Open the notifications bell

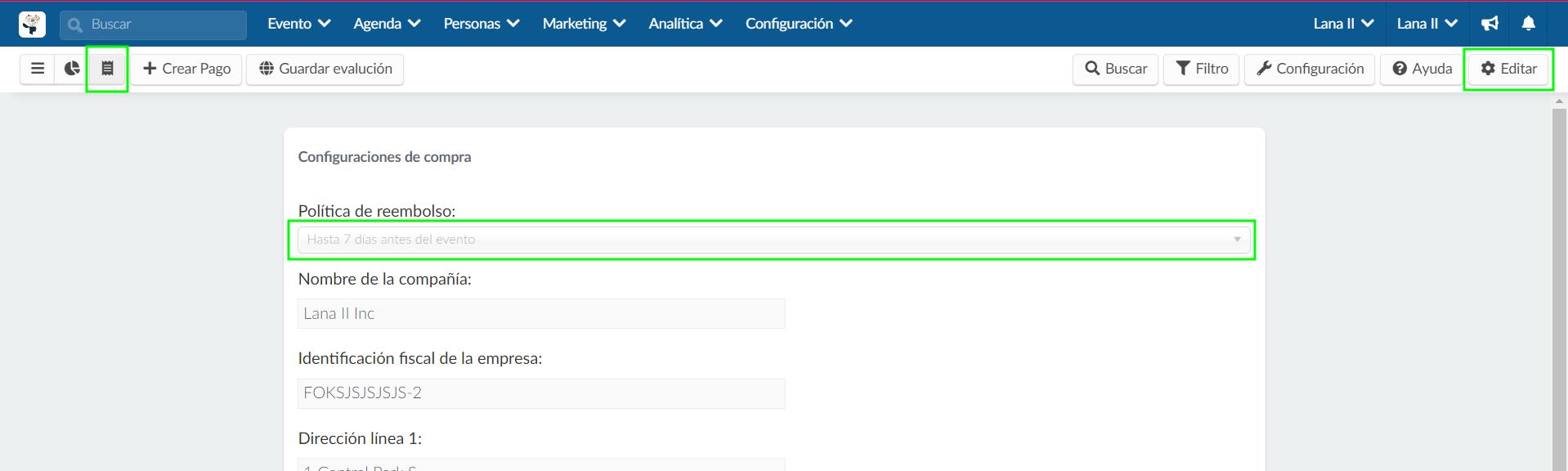(1528, 24)
